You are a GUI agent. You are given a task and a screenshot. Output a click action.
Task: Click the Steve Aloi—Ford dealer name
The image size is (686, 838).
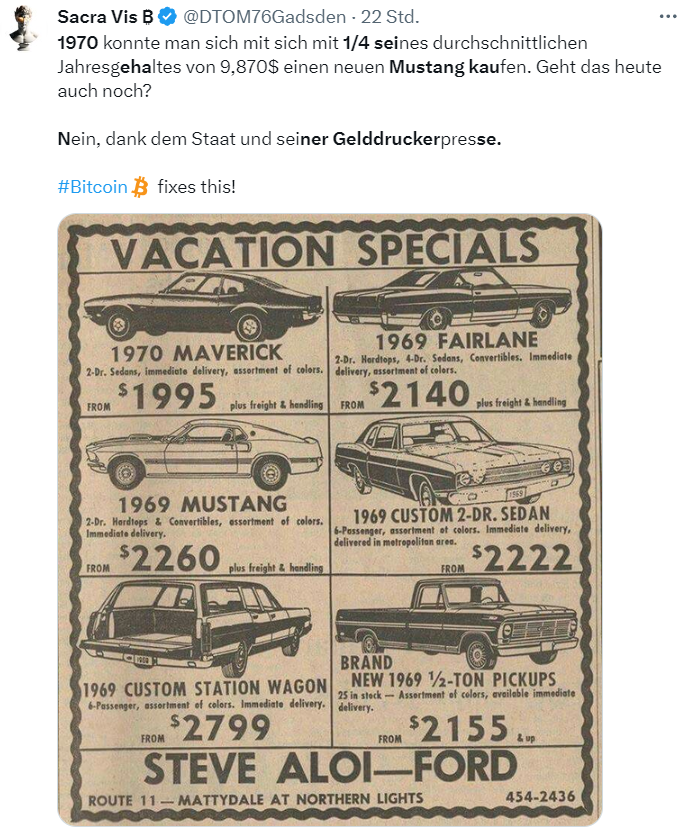[x=328, y=769]
